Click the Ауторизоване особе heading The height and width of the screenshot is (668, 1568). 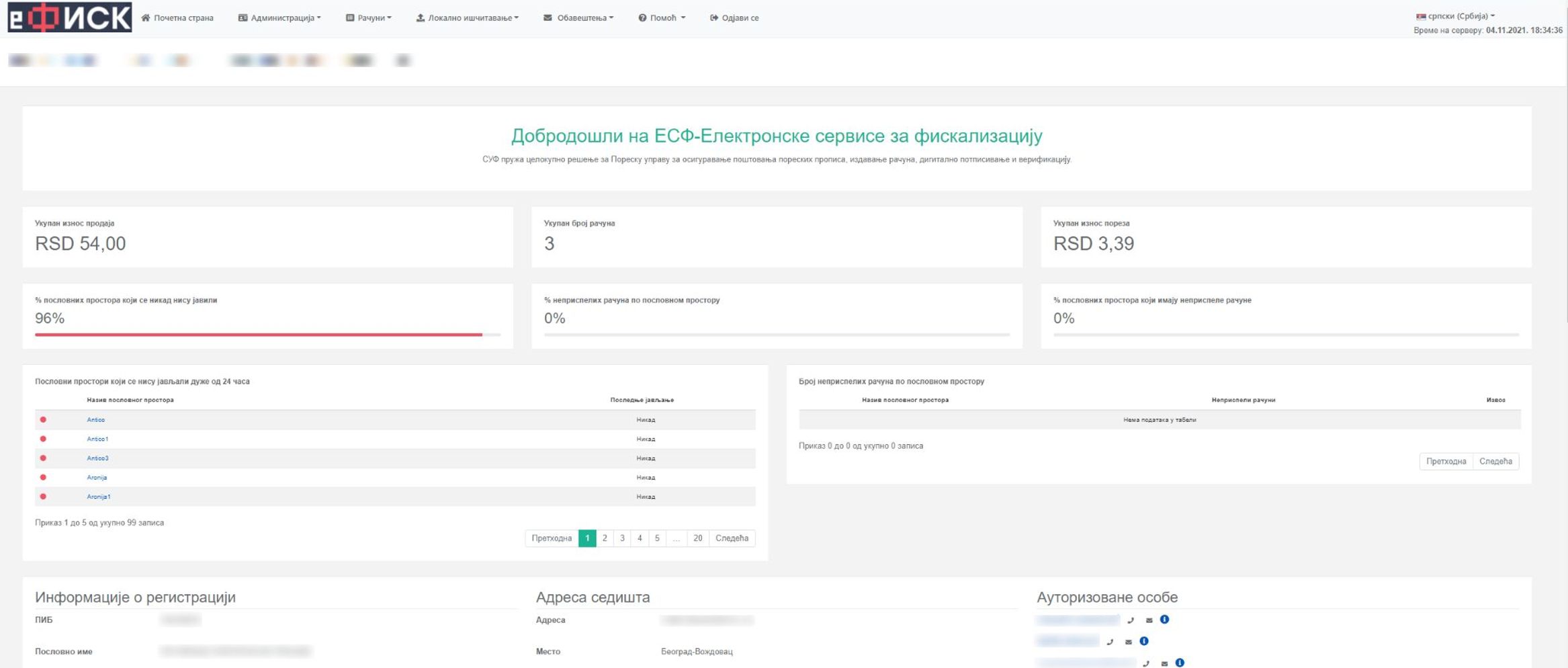coord(1107,597)
